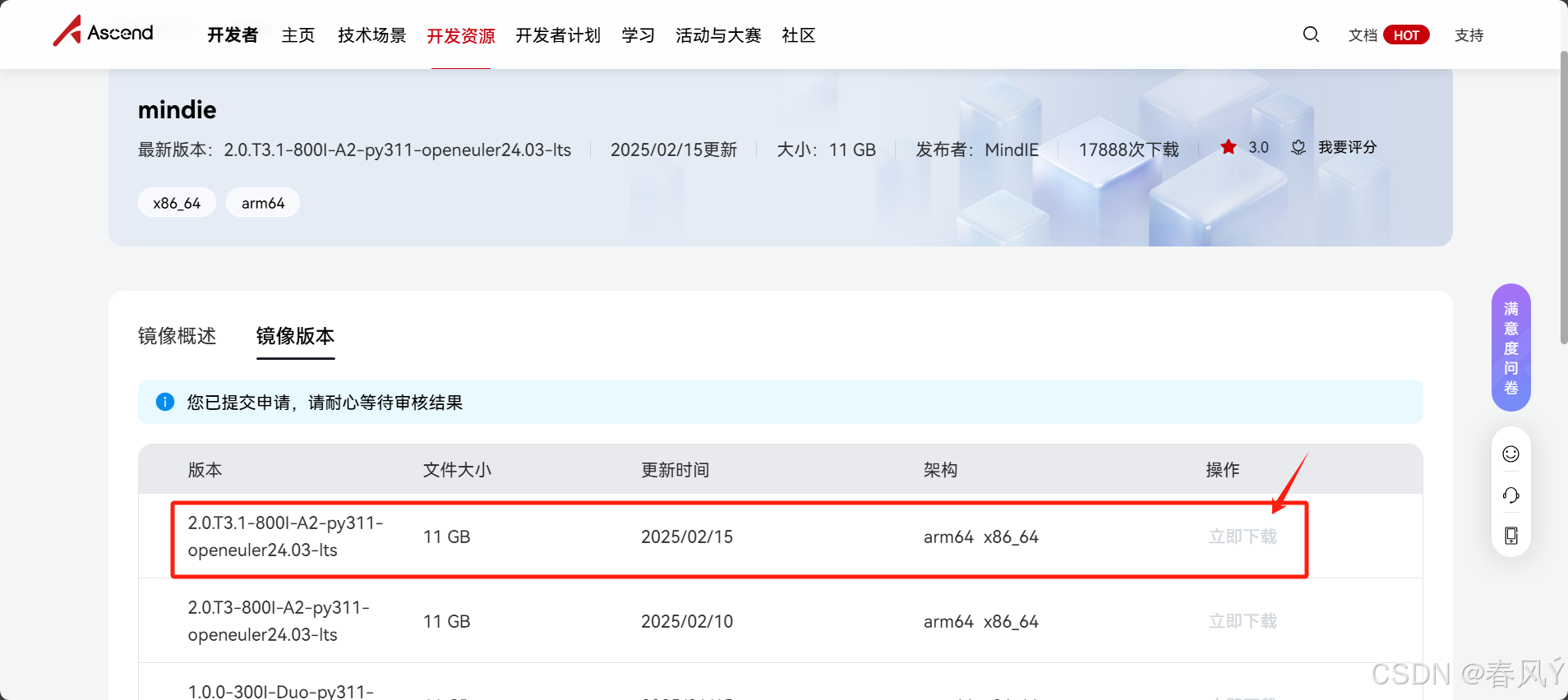Switch to the 镜像概述 tab
1568x700 pixels.
click(x=178, y=336)
